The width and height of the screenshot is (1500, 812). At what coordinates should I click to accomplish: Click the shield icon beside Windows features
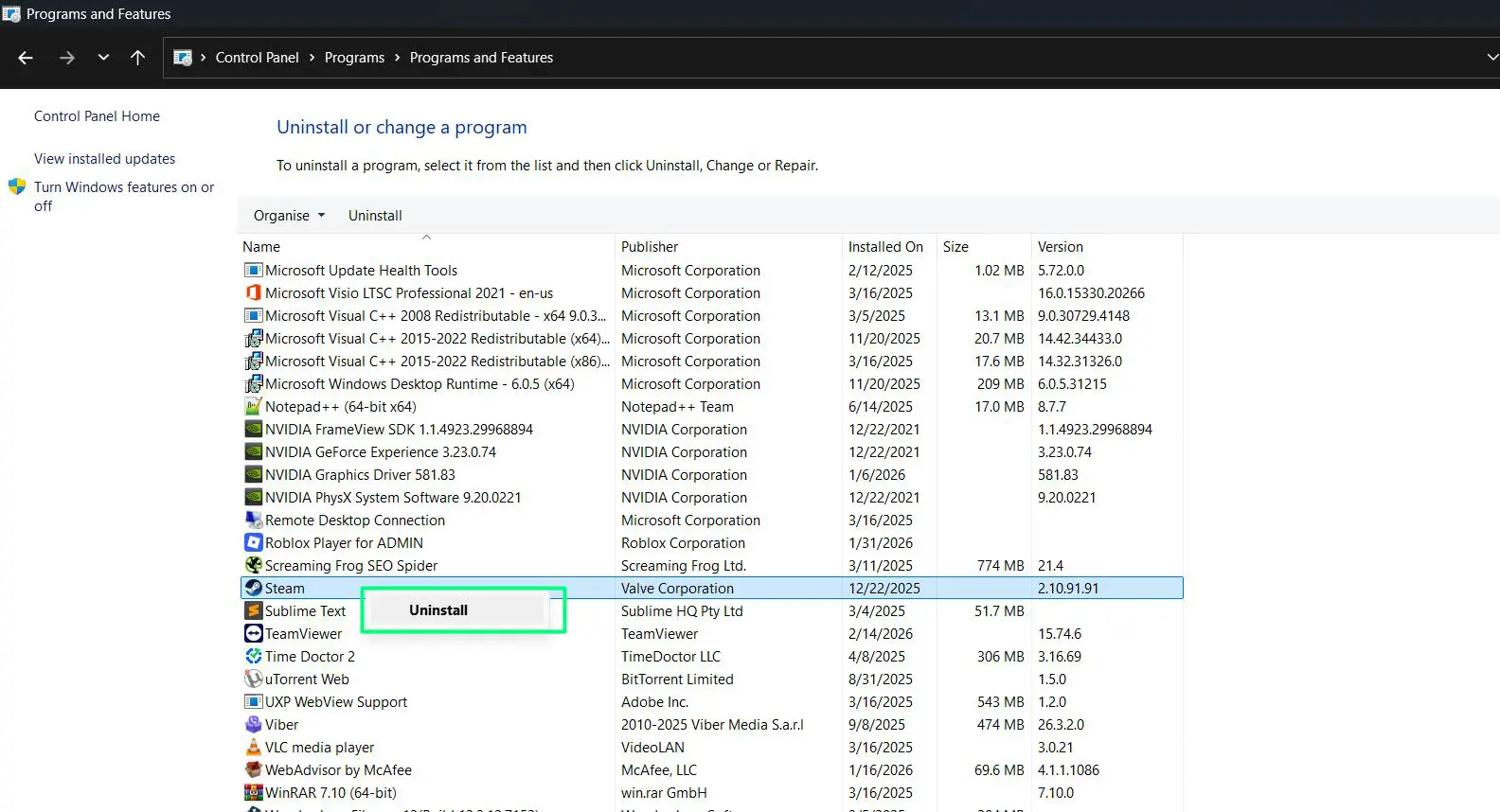[x=17, y=186]
